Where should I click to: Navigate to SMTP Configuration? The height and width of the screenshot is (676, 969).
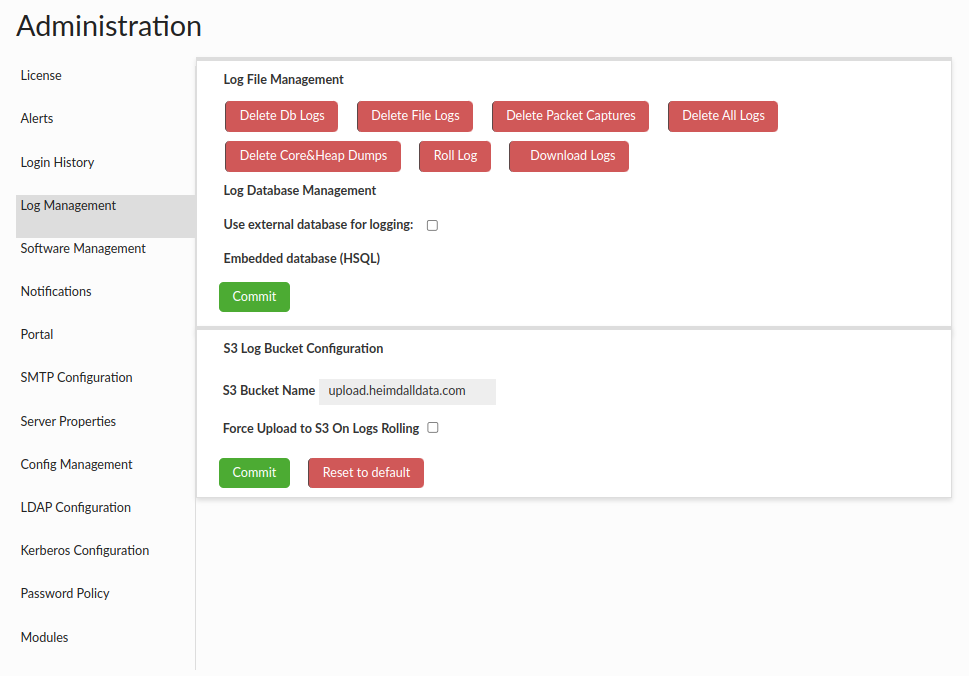pos(76,378)
